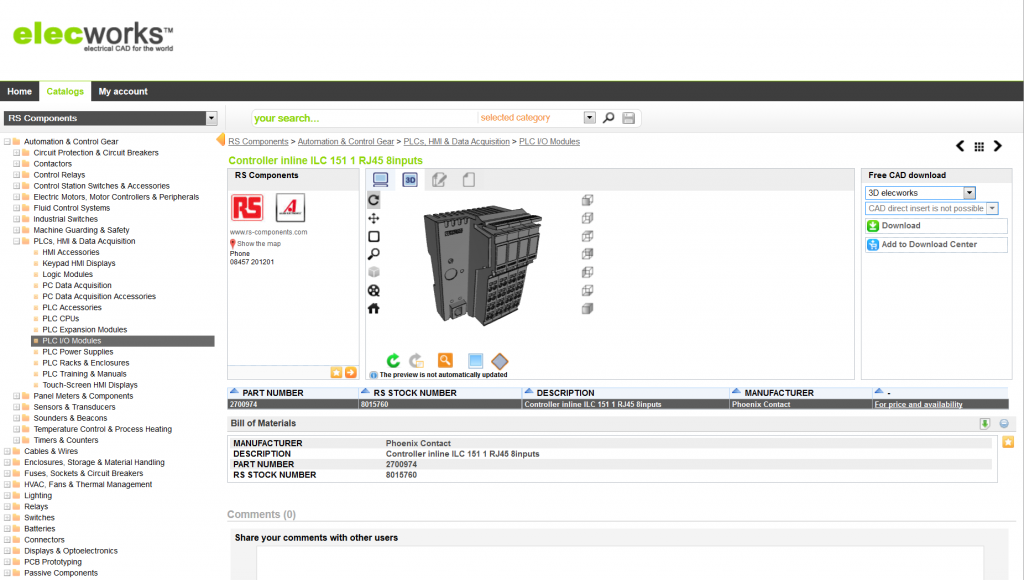Click the sixth view cube icon from top
Image resolution: width=1024 pixels, height=580 pixels.
[587, 290]
